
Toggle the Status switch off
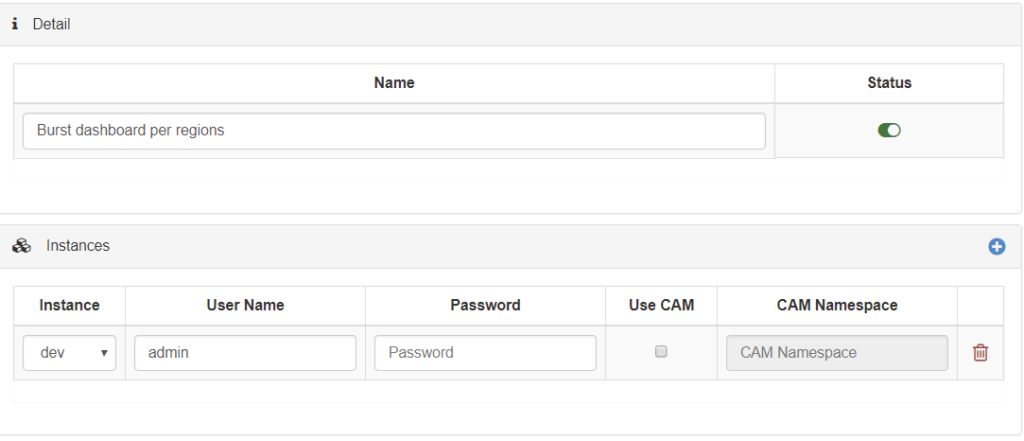pyautogui.click(x=889, y=130)
